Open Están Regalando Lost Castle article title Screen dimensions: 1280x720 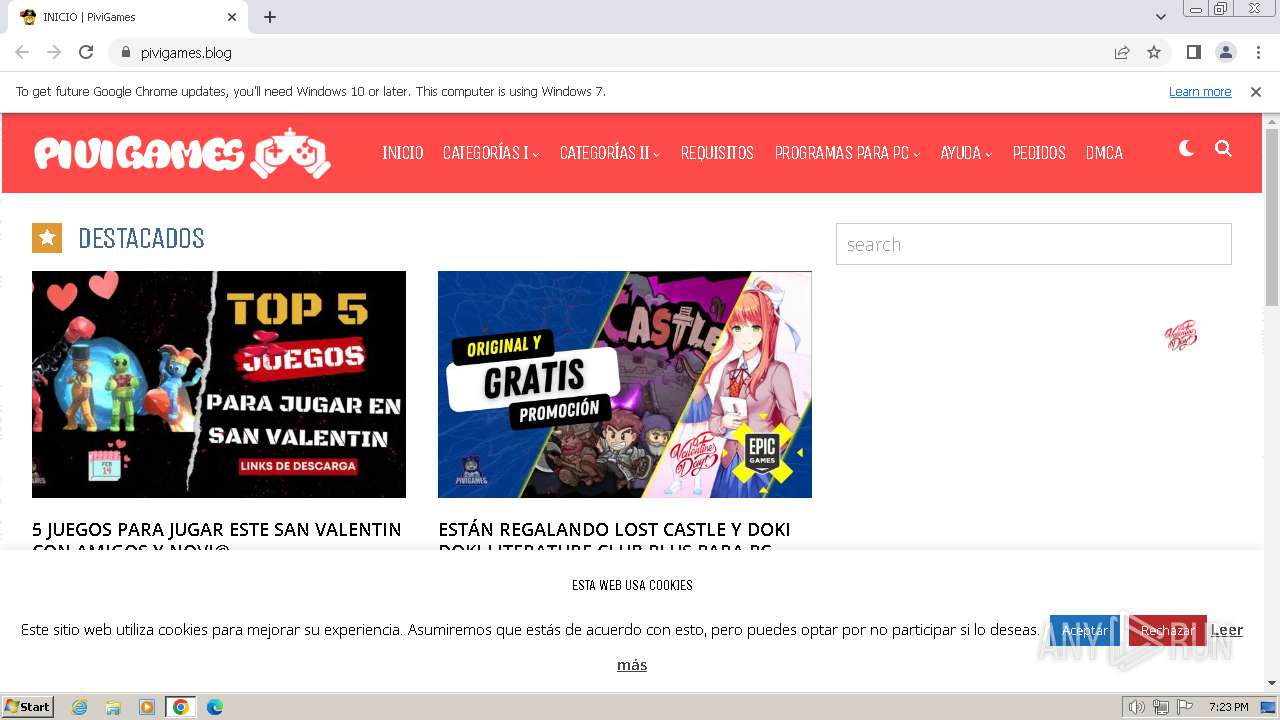point(614,534)
